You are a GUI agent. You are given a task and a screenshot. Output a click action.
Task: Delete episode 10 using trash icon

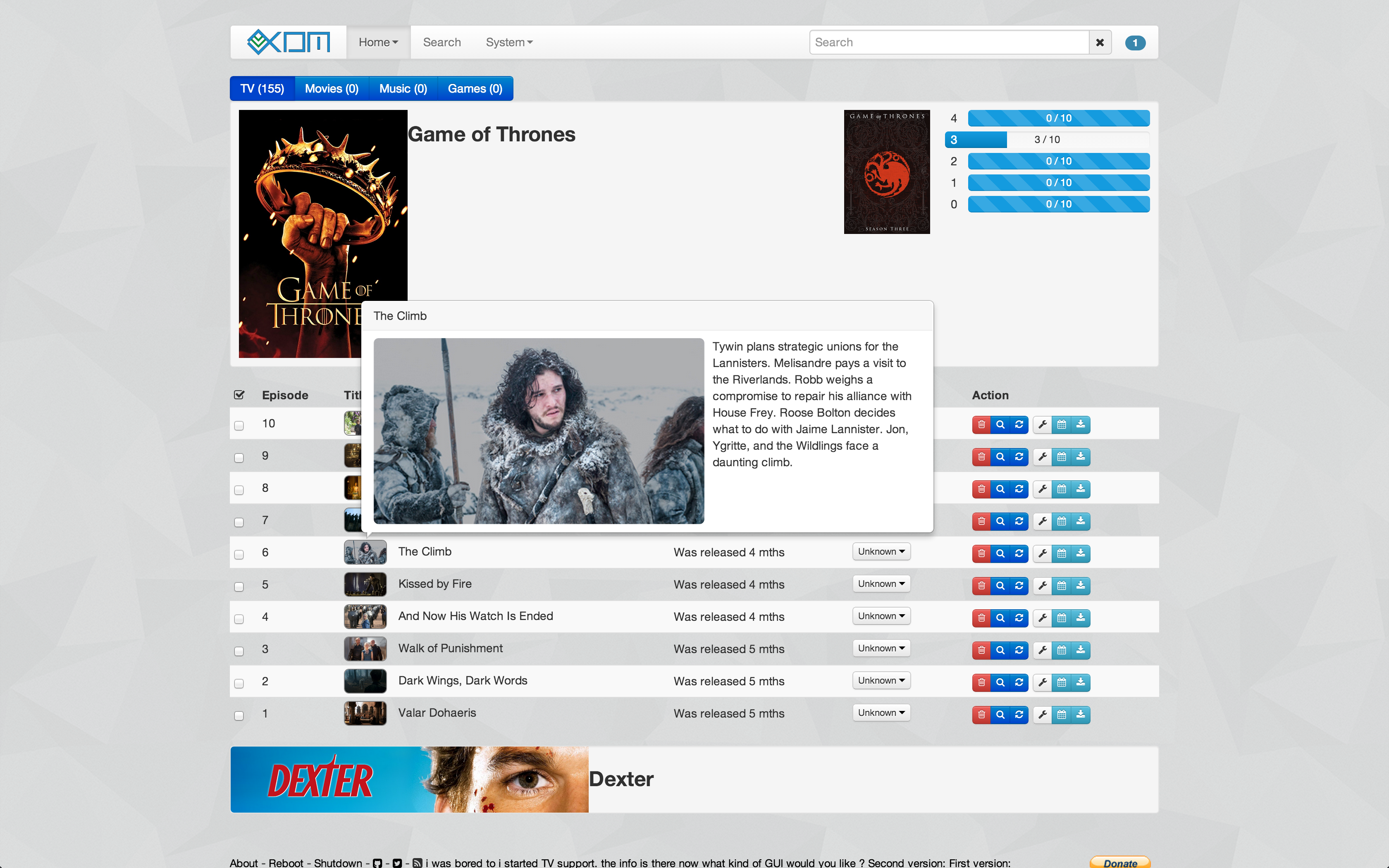click(981, 425)
